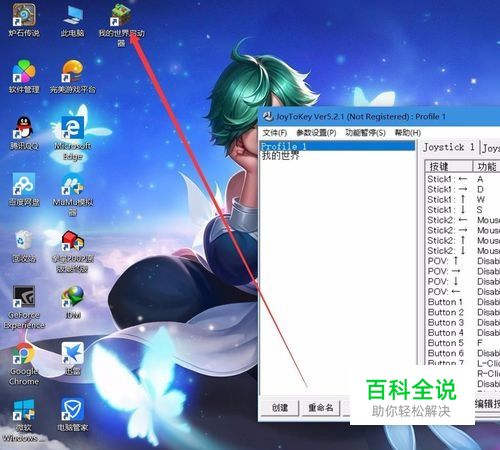Launch GeForce Experience from the desktop
The height and width of the screenshot is (450, 500).
[x=24, y=307]
